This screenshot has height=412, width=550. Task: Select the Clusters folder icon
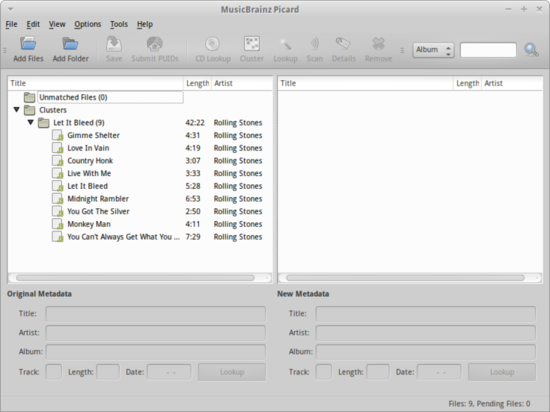29,110
